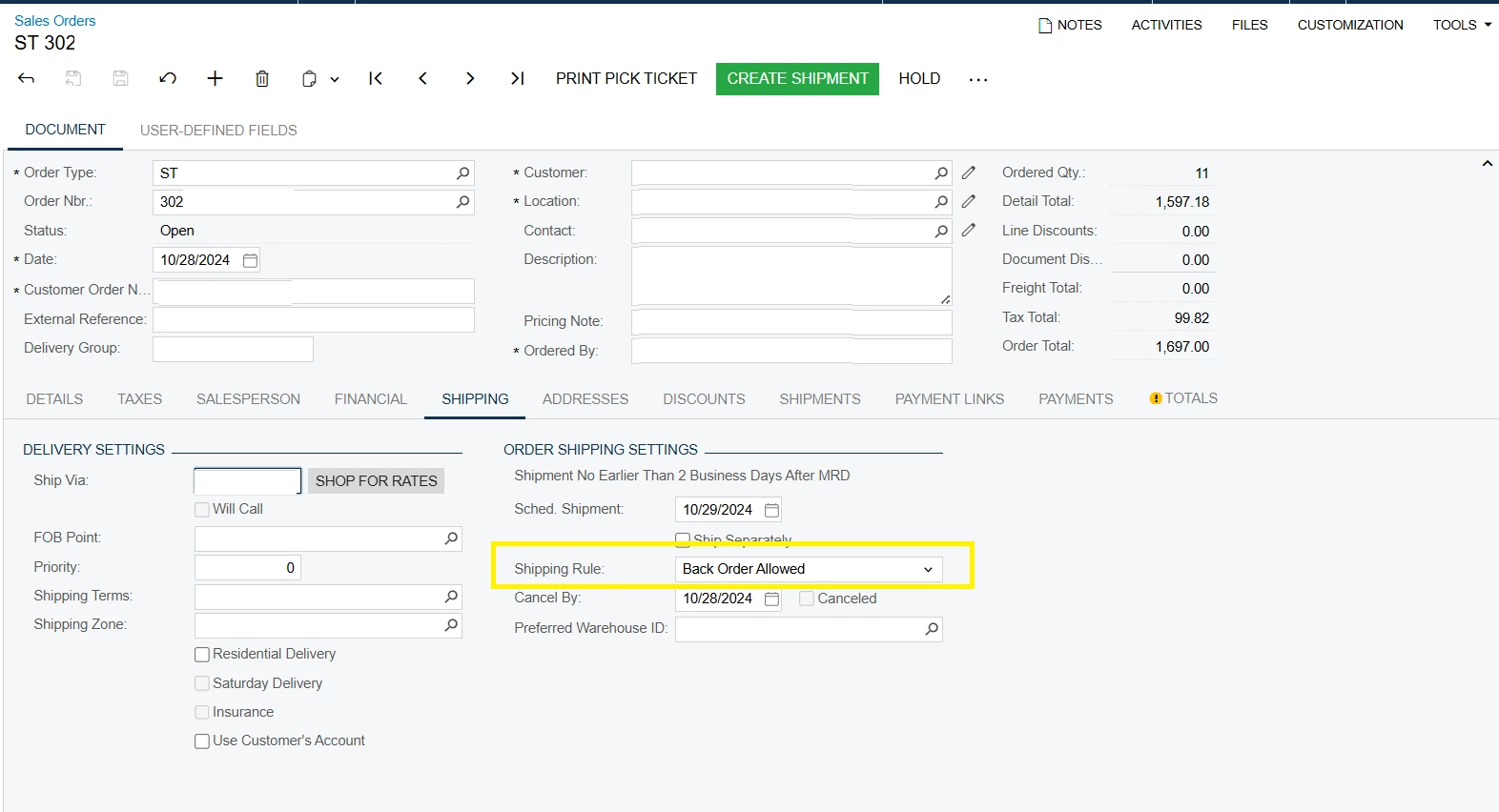Viewport: 1499px width, 812px height.
Task: Click the Copy/Paste clipboard icon
Action: coord(309,79)
